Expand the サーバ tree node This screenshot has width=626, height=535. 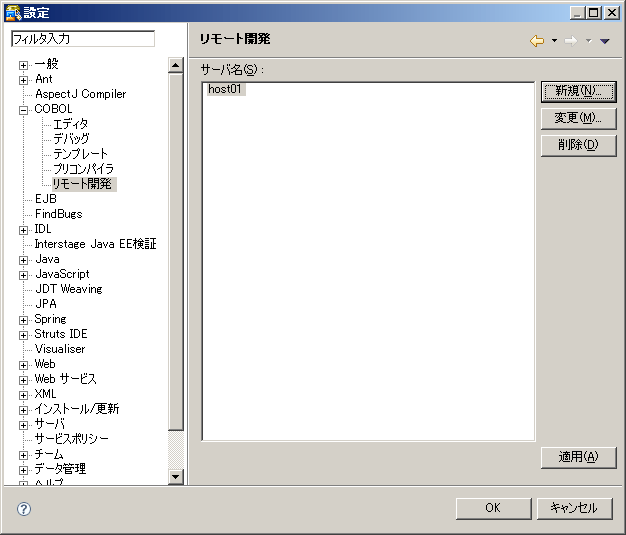point(24,425)
